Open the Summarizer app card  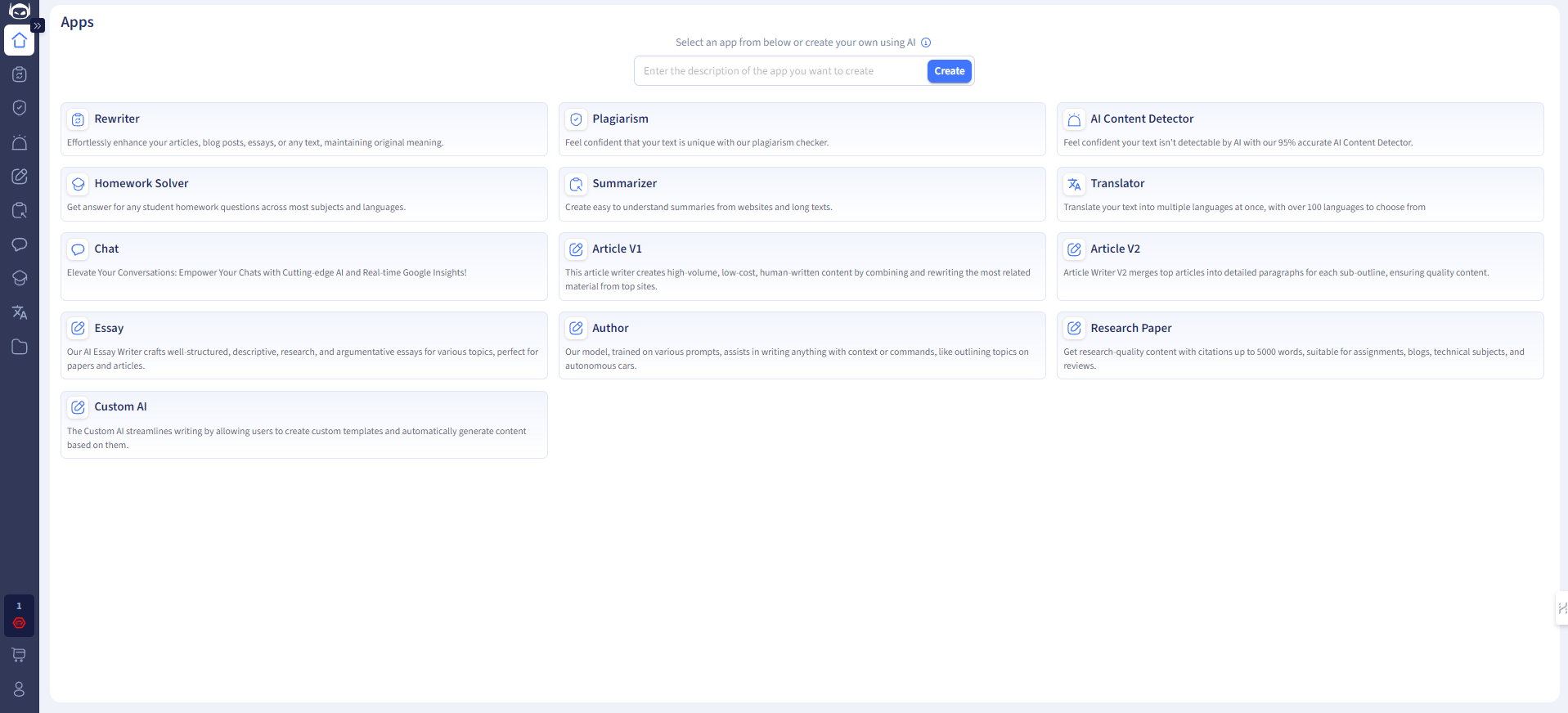click(802, 194)
